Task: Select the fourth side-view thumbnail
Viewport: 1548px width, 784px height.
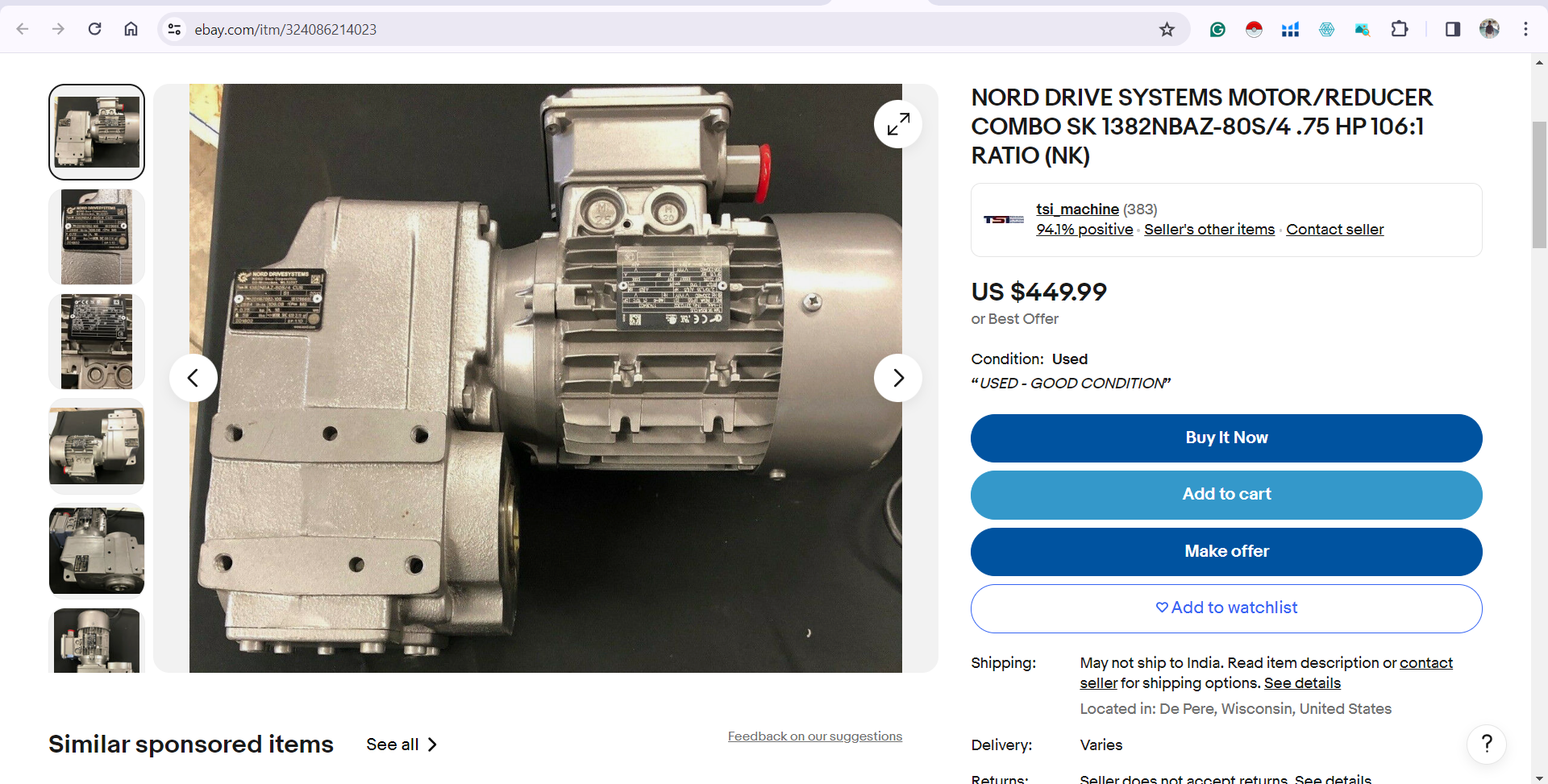Action: coord(97,446)
